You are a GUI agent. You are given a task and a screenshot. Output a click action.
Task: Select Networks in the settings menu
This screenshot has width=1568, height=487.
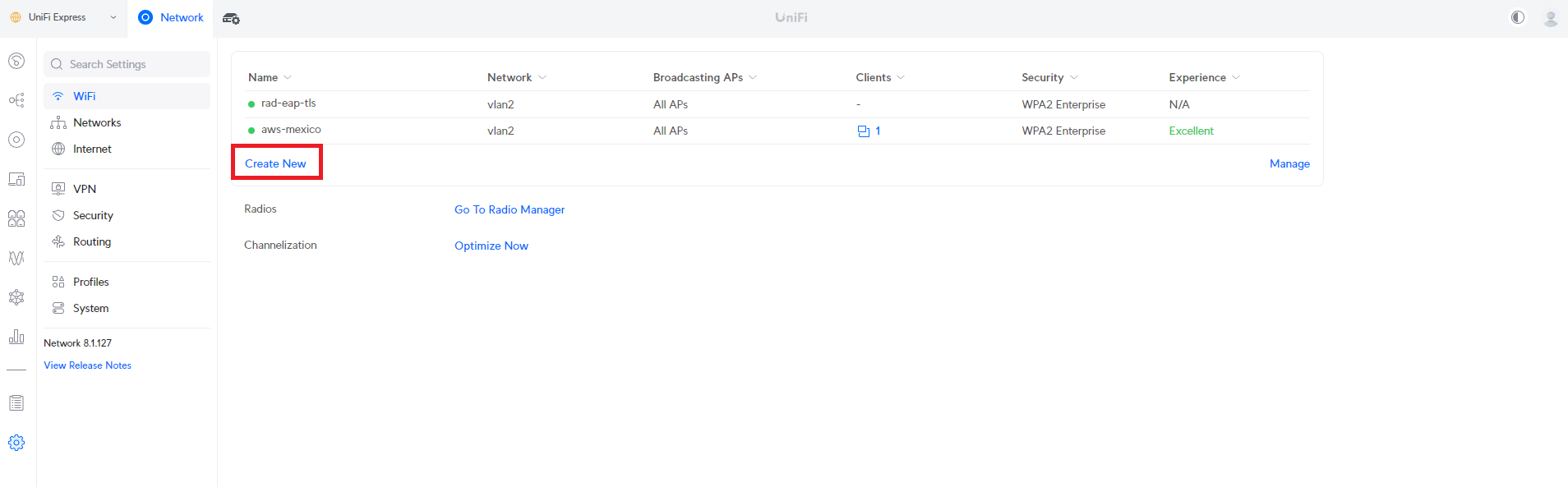pos(97,122)
